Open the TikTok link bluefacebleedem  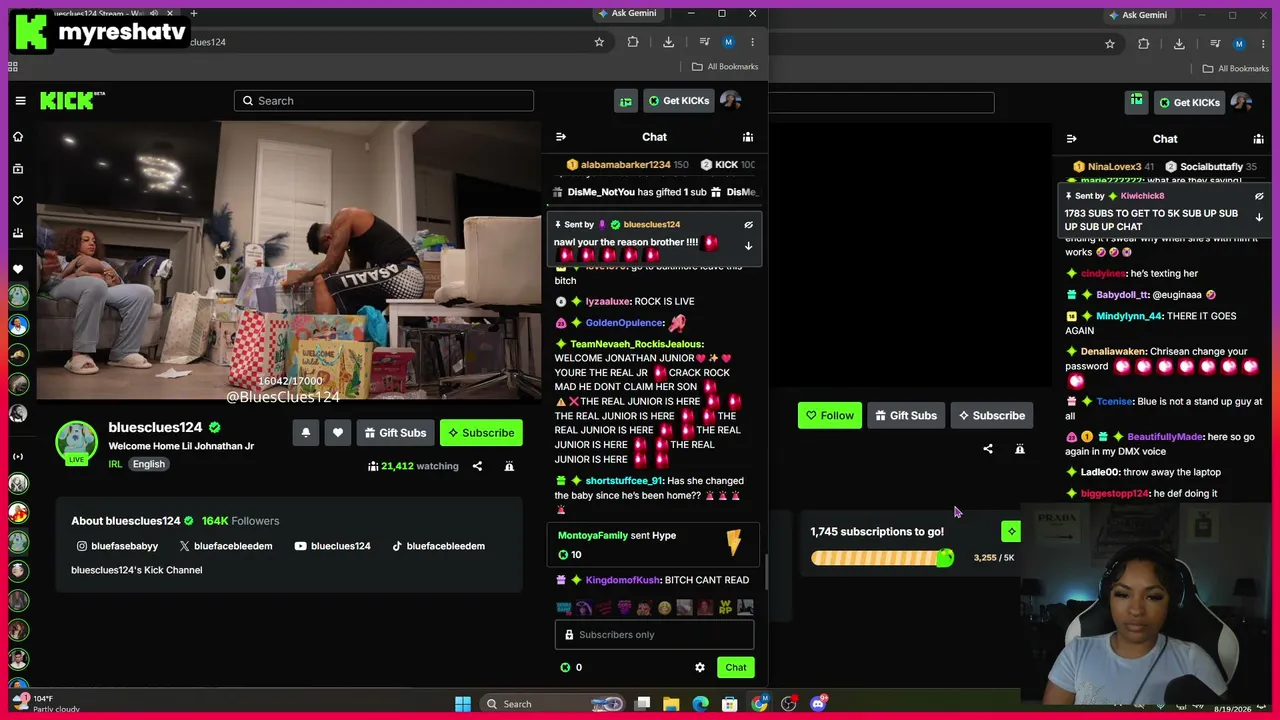(438, 546)
